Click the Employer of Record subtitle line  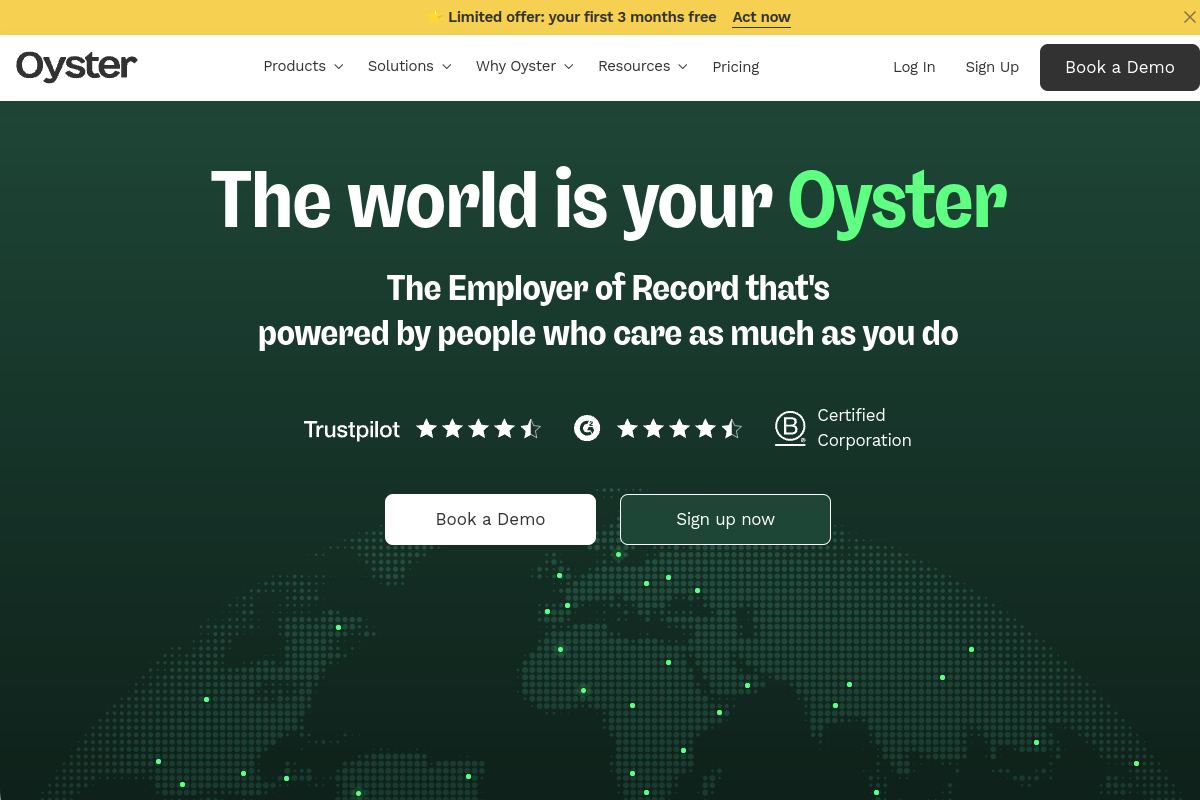tap(608, 288)
